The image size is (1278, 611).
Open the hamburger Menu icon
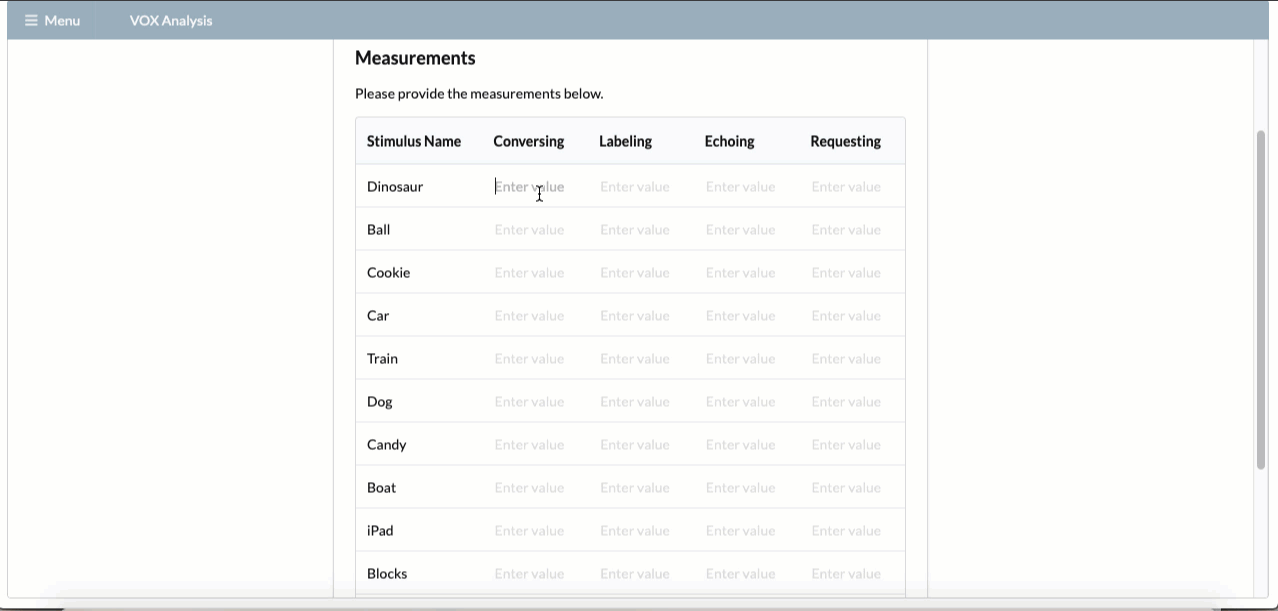point(31,20)
